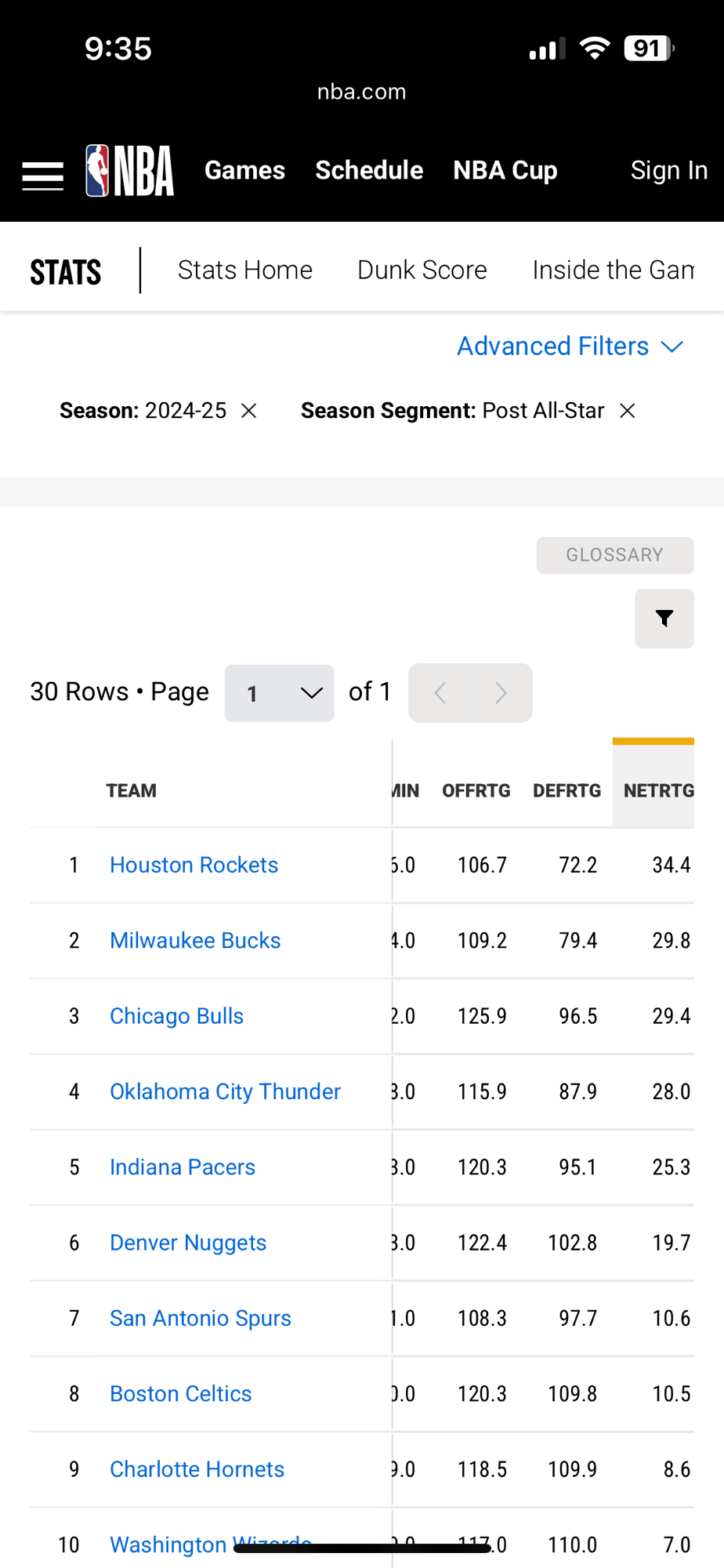
Task: Tap the Sign In link
Action: [x=668, y=170]
